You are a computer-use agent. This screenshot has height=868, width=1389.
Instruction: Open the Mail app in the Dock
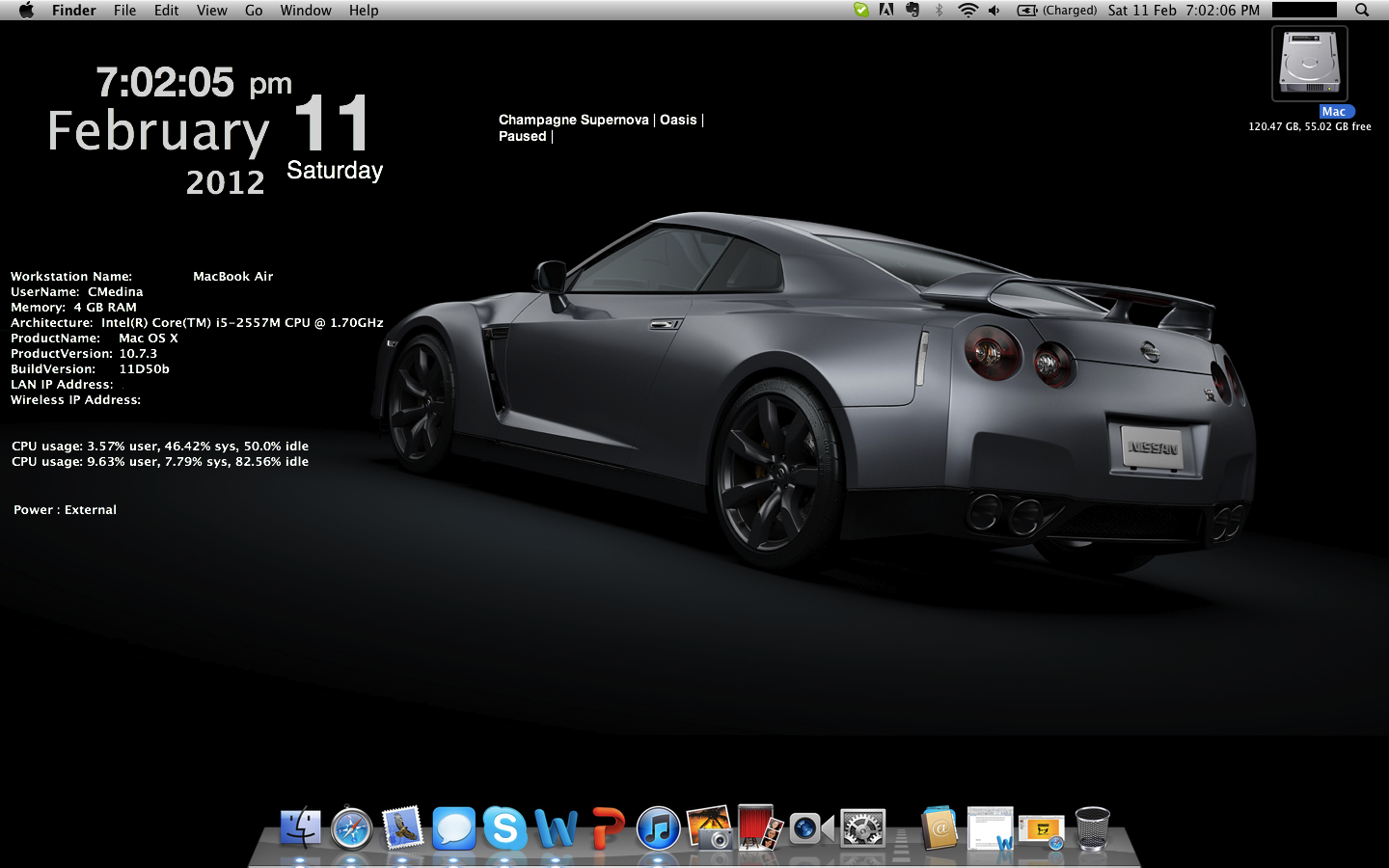(402, 827)
